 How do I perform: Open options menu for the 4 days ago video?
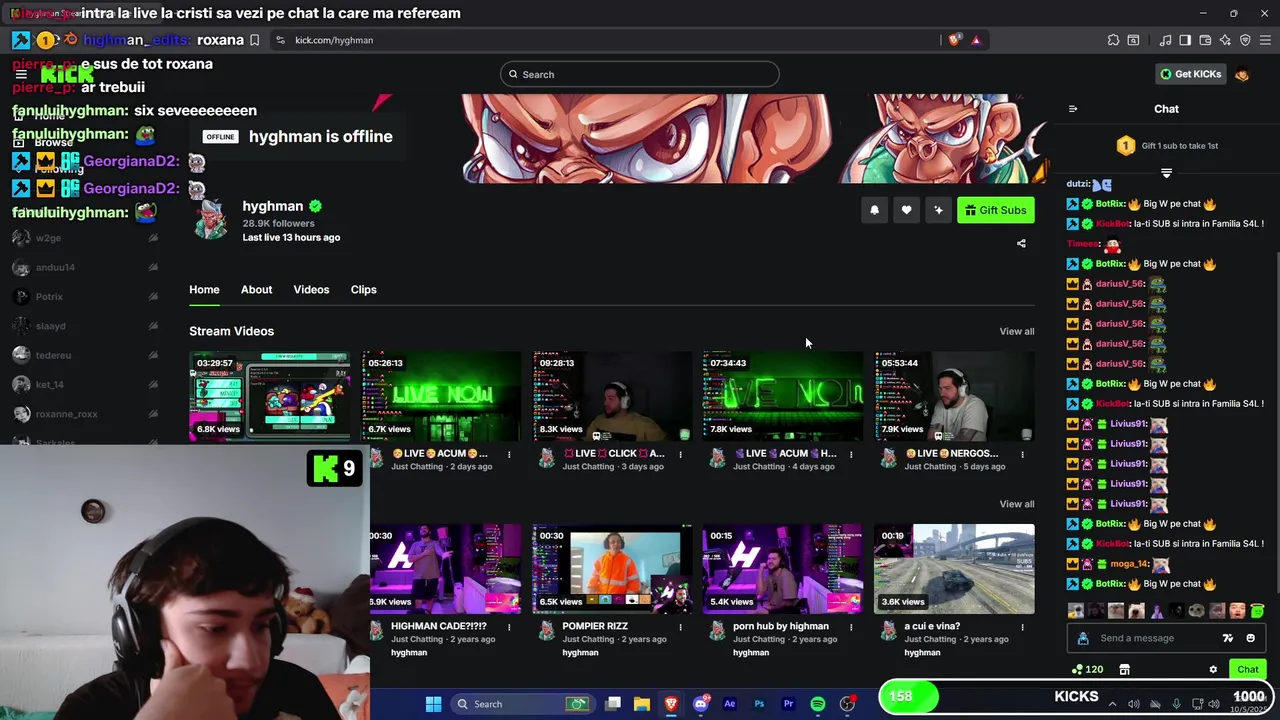851,455
